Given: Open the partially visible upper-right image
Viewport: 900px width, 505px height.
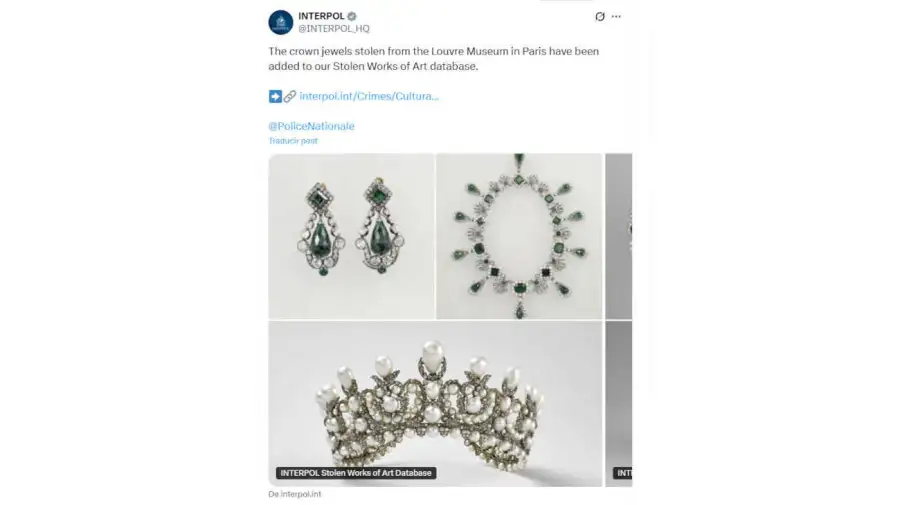Looking at the screenshot, I should click(x=619, y=236).
